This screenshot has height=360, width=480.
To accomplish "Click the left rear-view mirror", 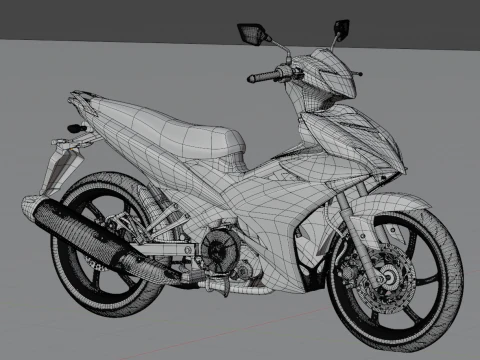I will point(253,34).
